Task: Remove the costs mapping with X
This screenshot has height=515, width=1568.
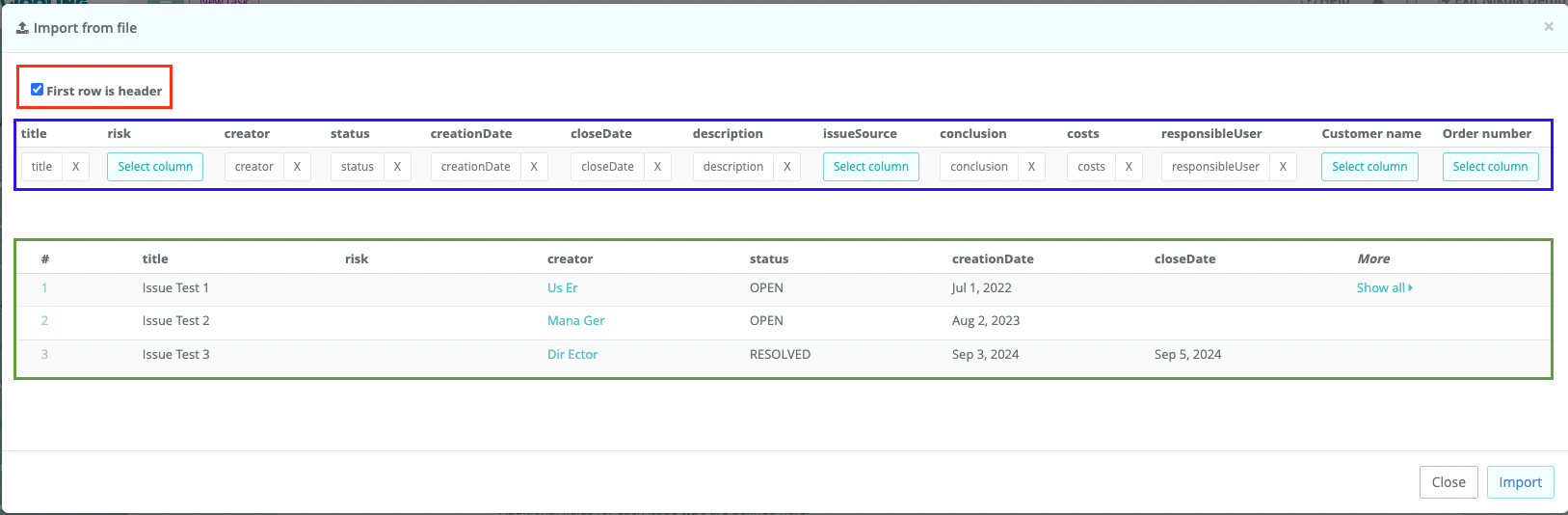Action: click(1129, 167)
